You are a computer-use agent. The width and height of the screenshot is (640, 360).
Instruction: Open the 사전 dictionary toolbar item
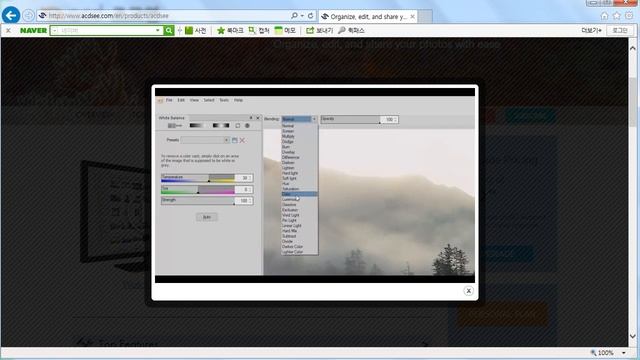pyautogui.click(x=196, y=30)
